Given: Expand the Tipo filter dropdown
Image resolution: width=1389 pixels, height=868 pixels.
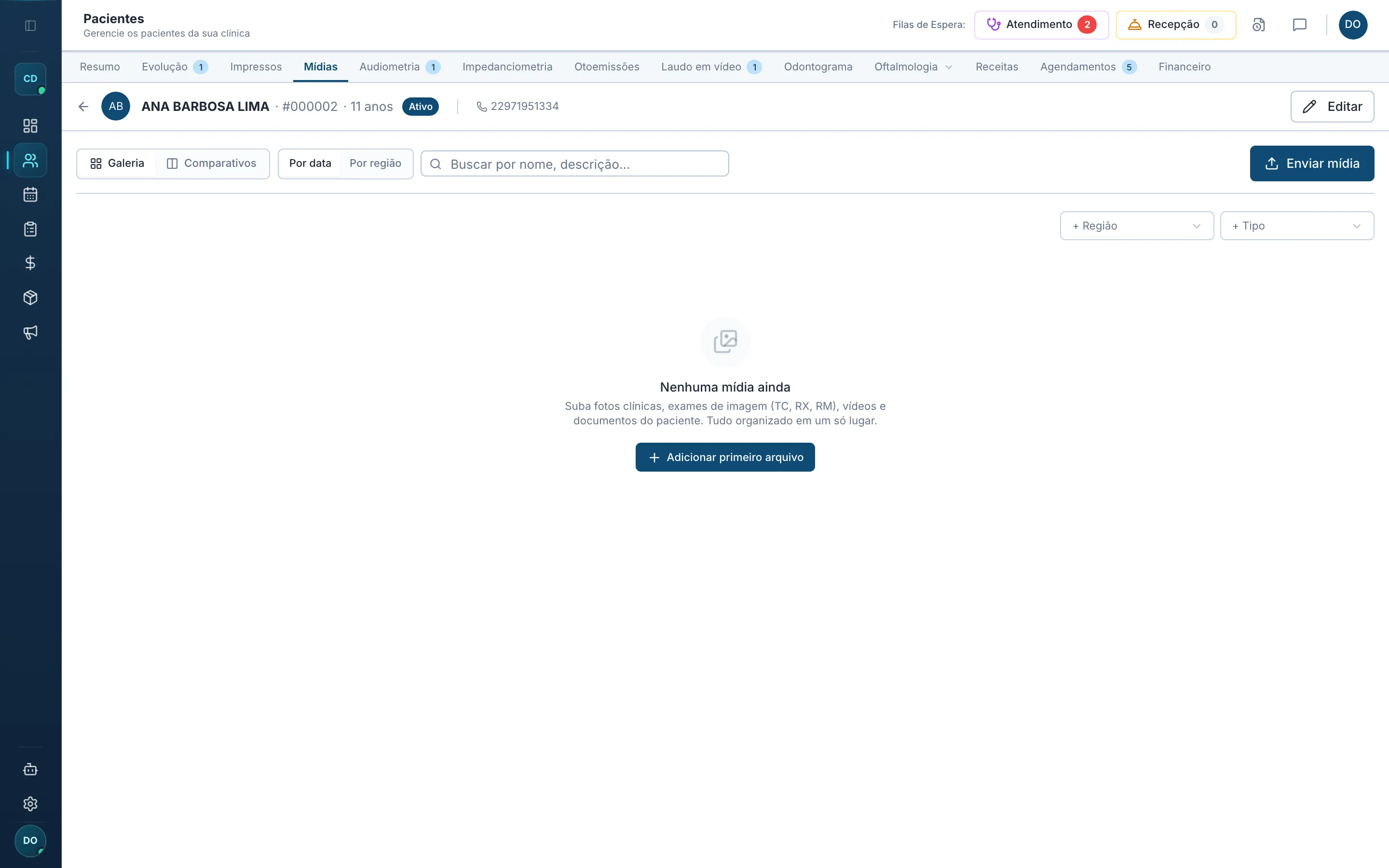Looking at the screenshot, I should 1296,226.
